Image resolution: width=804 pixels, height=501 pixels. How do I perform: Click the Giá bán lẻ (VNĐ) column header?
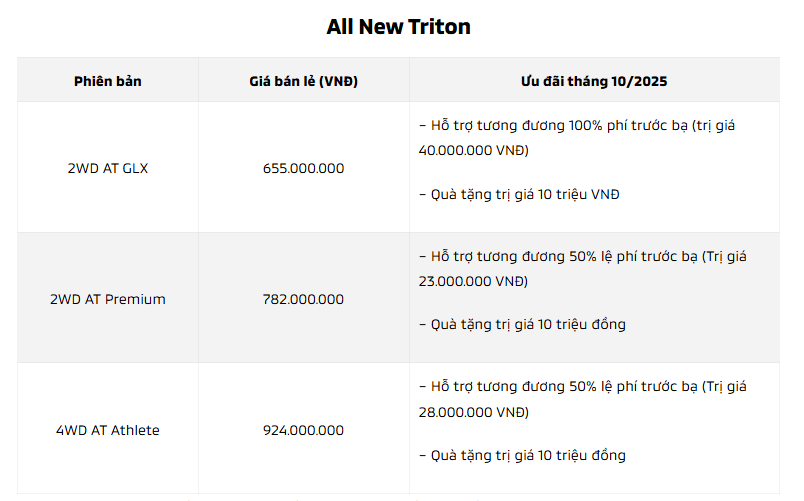(x=303, y=81)
